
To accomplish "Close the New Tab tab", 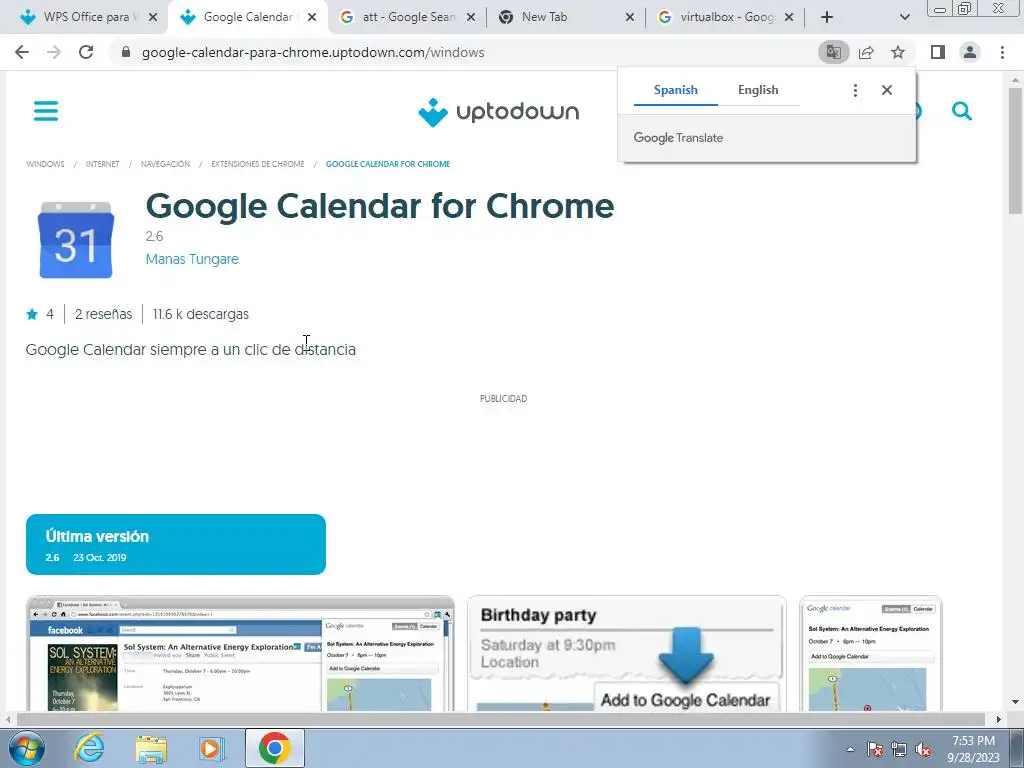I will click(x=630, y=17).
